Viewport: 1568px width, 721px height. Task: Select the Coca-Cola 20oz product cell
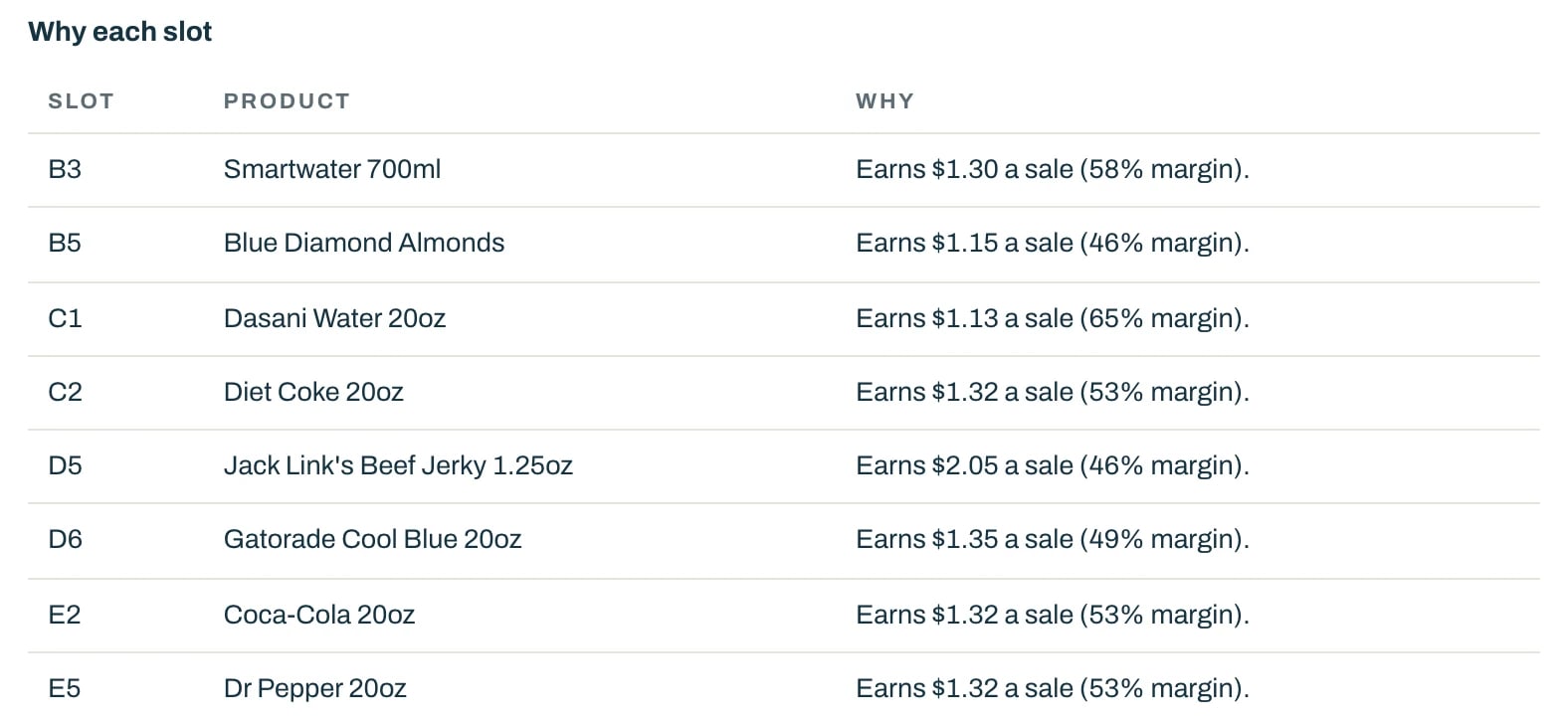tap(319, 615)
